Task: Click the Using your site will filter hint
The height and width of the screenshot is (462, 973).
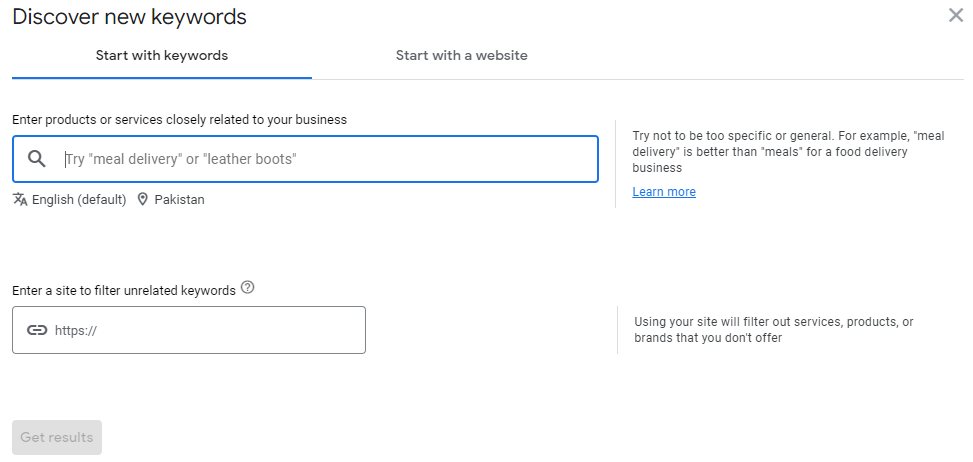Action: (x=774, y=330)
